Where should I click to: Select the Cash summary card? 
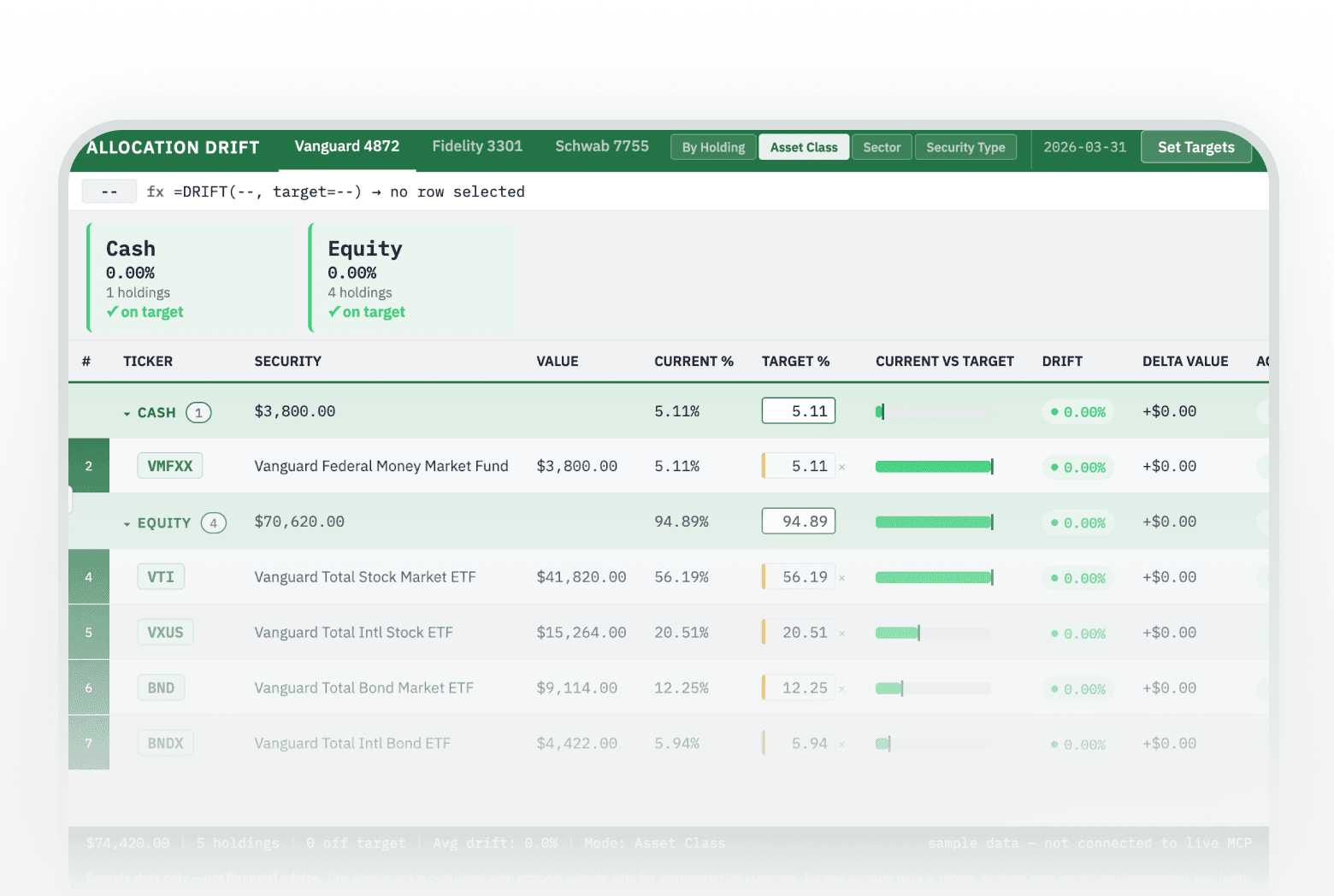pos(189,278)
